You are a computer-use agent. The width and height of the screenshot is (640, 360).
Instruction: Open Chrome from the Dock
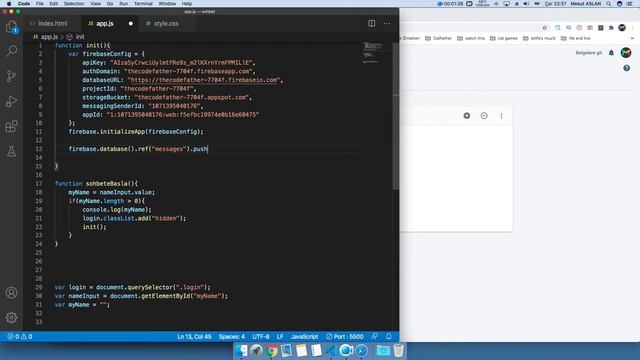(x=272, y=350)
